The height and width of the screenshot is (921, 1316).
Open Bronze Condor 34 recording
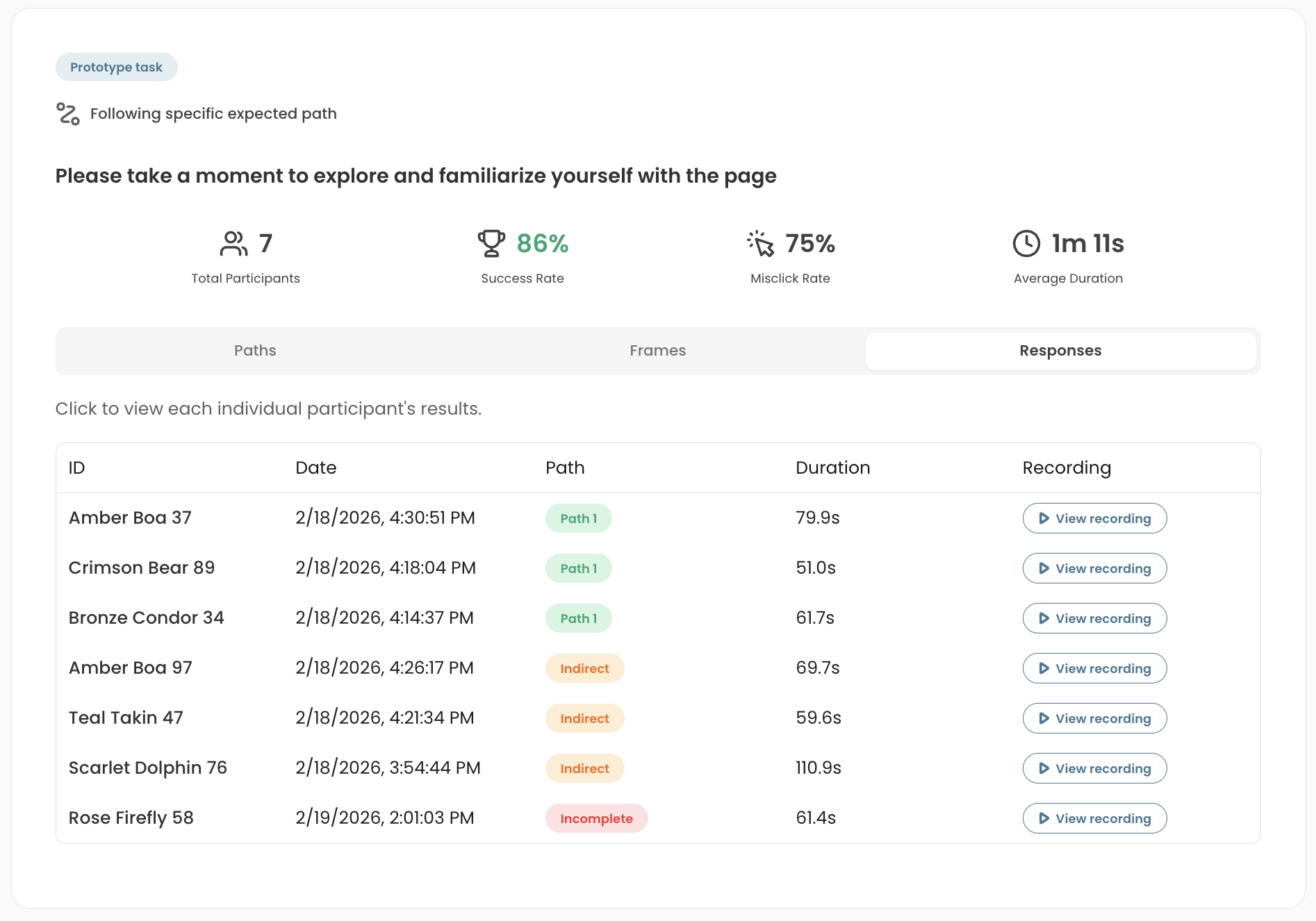pyautogui.click(x=1094, y=618)
